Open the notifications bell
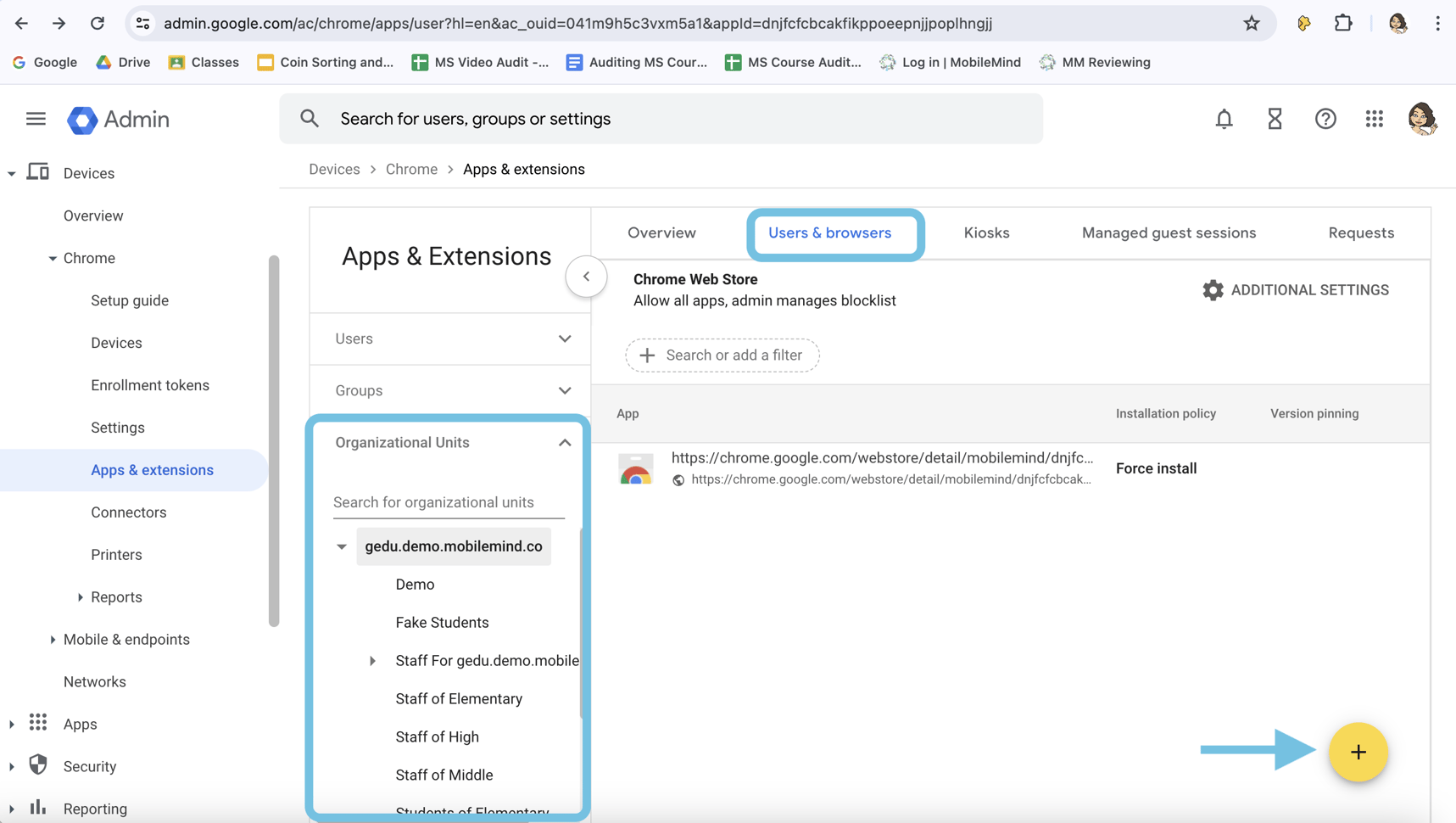The width and height of the screenshot is (1456, 823). [1224, 119]
